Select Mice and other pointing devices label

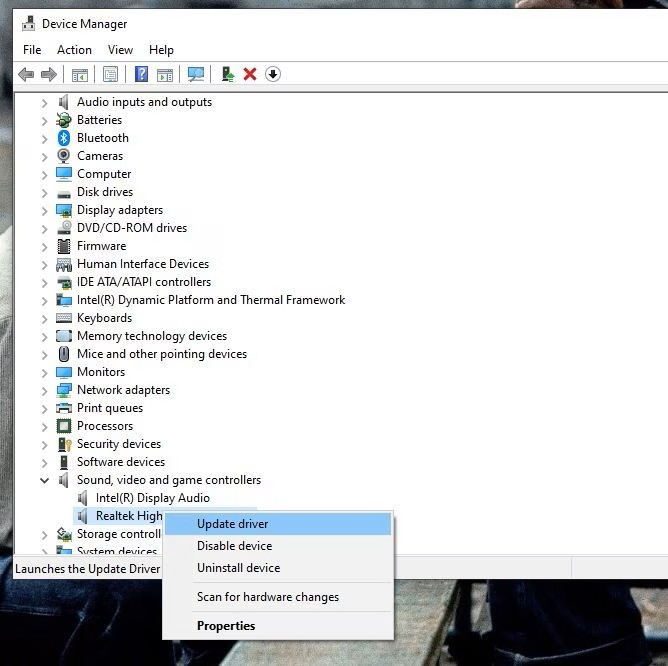click(x=162, y=354)
